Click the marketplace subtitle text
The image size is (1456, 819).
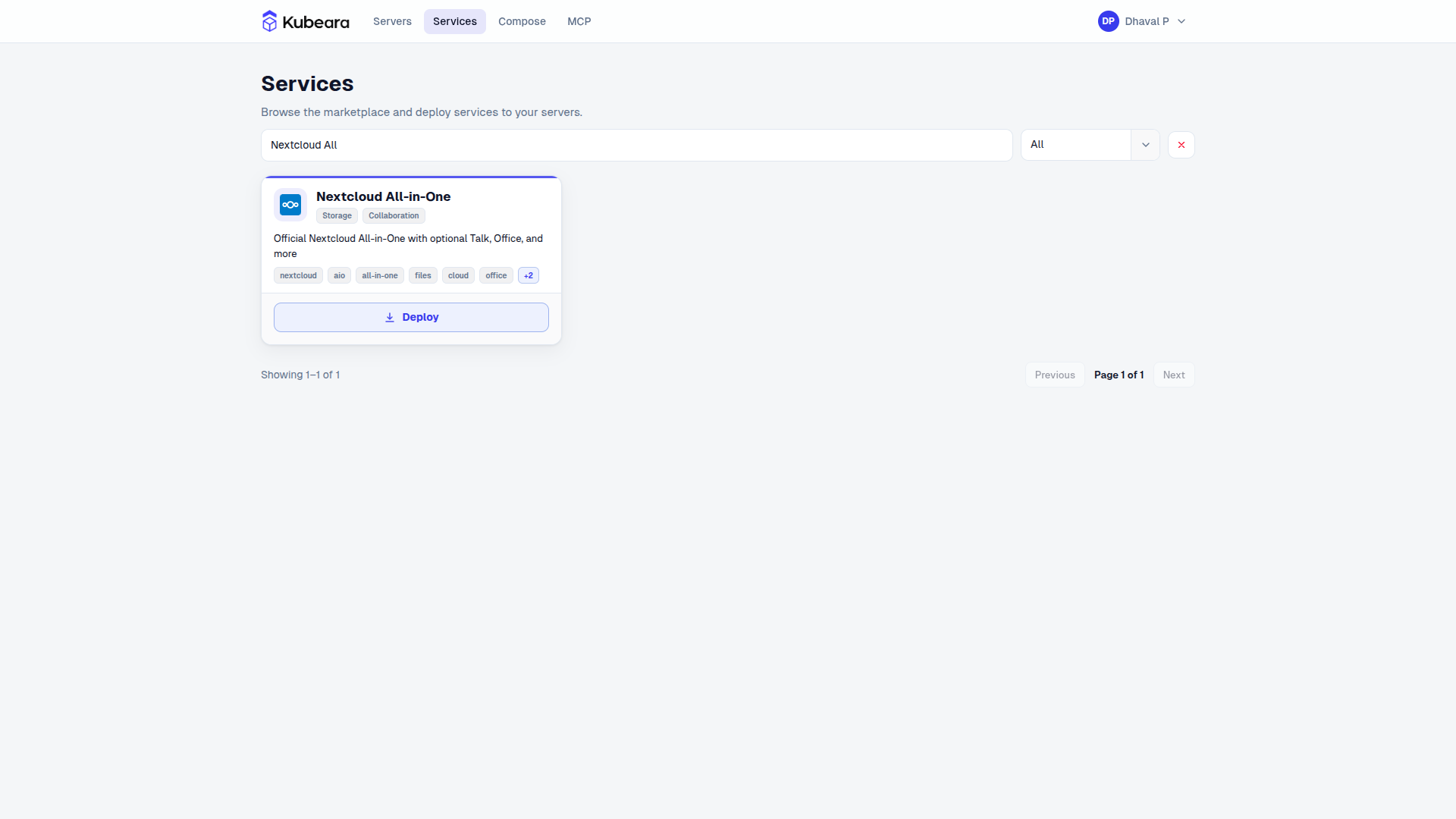click(422, 112)
